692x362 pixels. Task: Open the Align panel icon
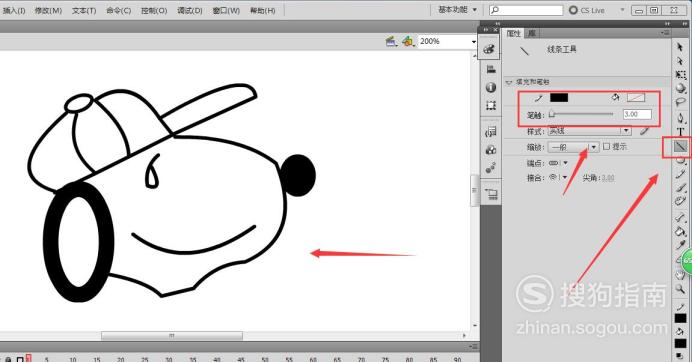point(491,69)
